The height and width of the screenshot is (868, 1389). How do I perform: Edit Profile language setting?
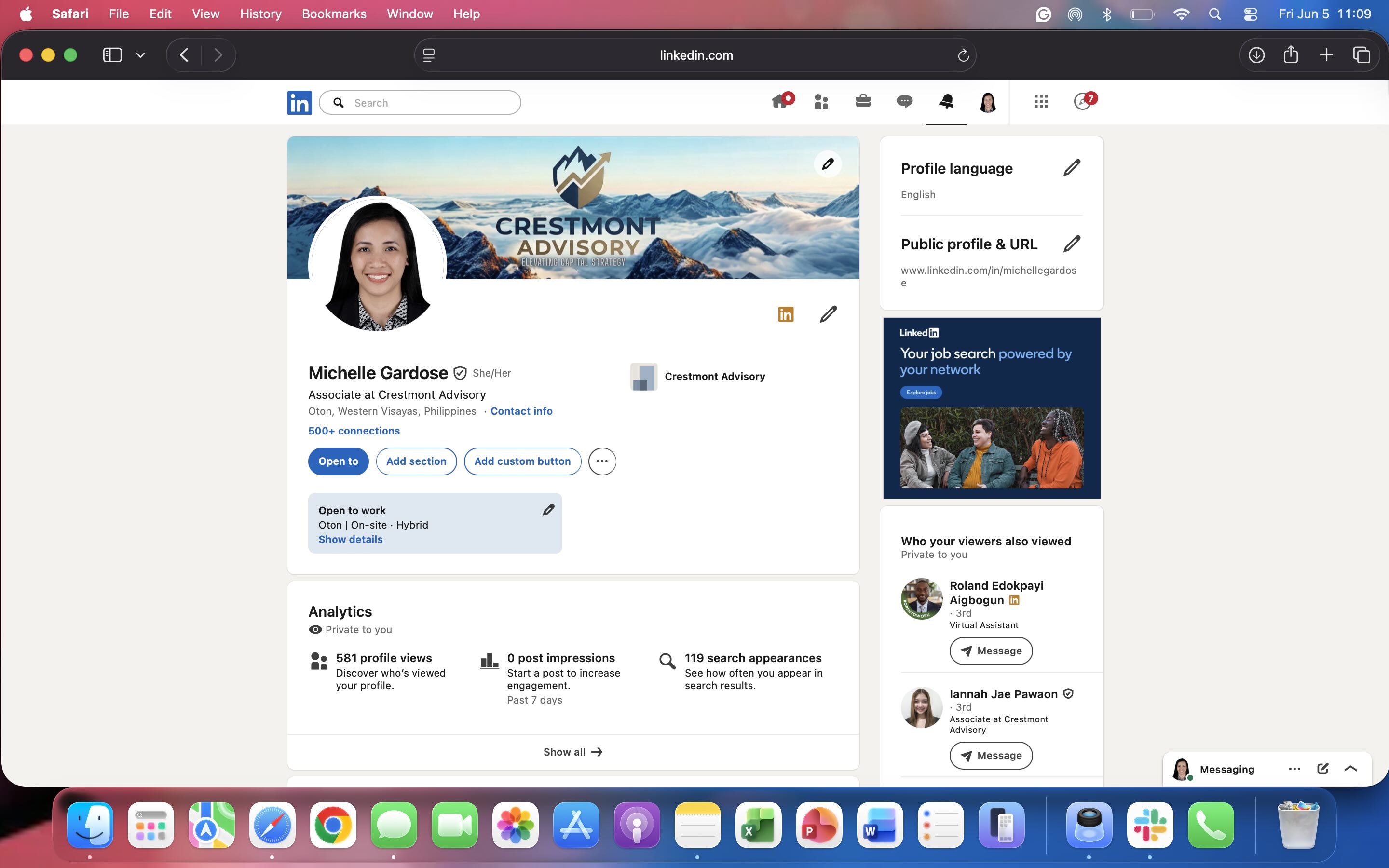pyautogui.click(x=1072, y=168)
